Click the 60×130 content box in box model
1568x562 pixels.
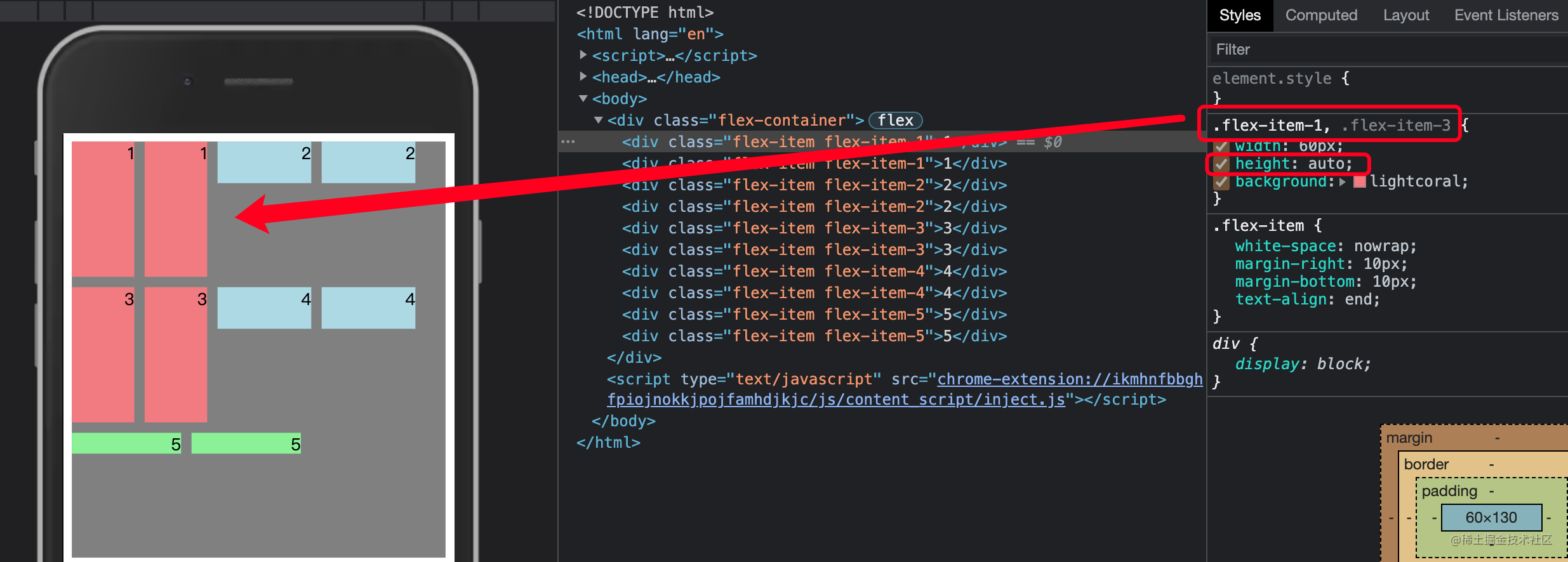coord(1491,518)
